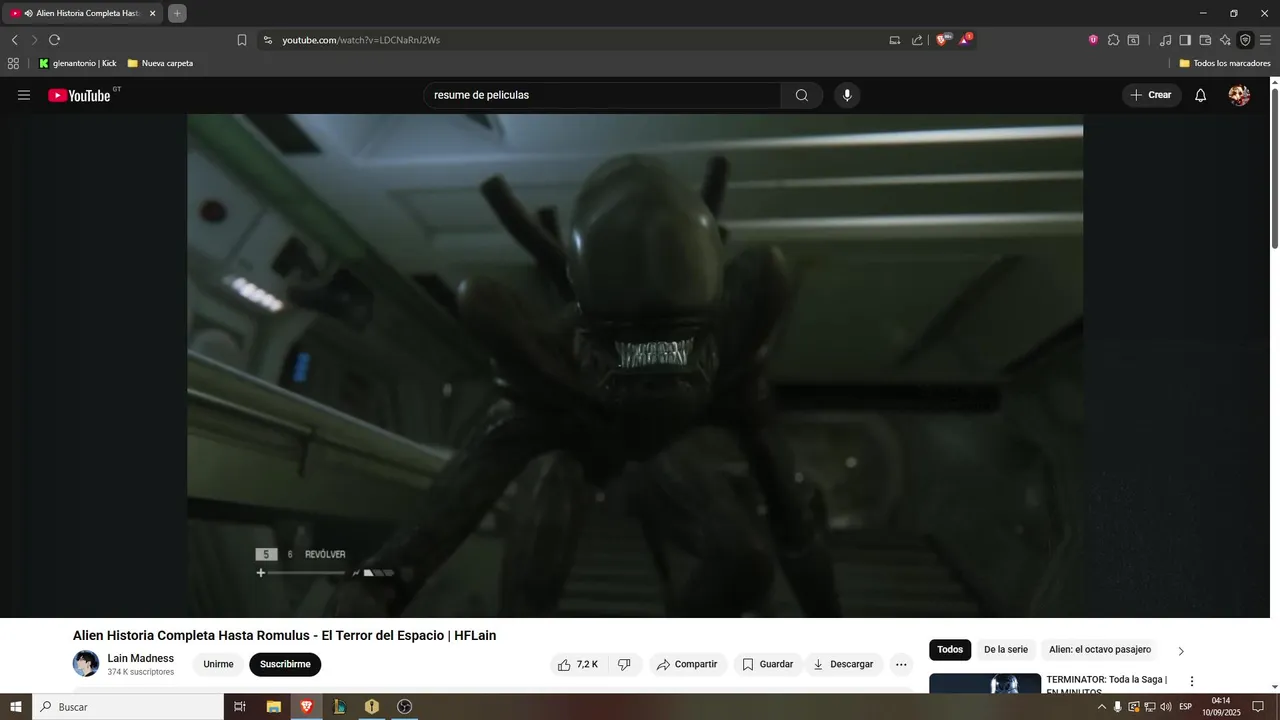Open the Nueva carpeta bookmarks folder
The image size is (1280, 720).
[x=160, y=63]
